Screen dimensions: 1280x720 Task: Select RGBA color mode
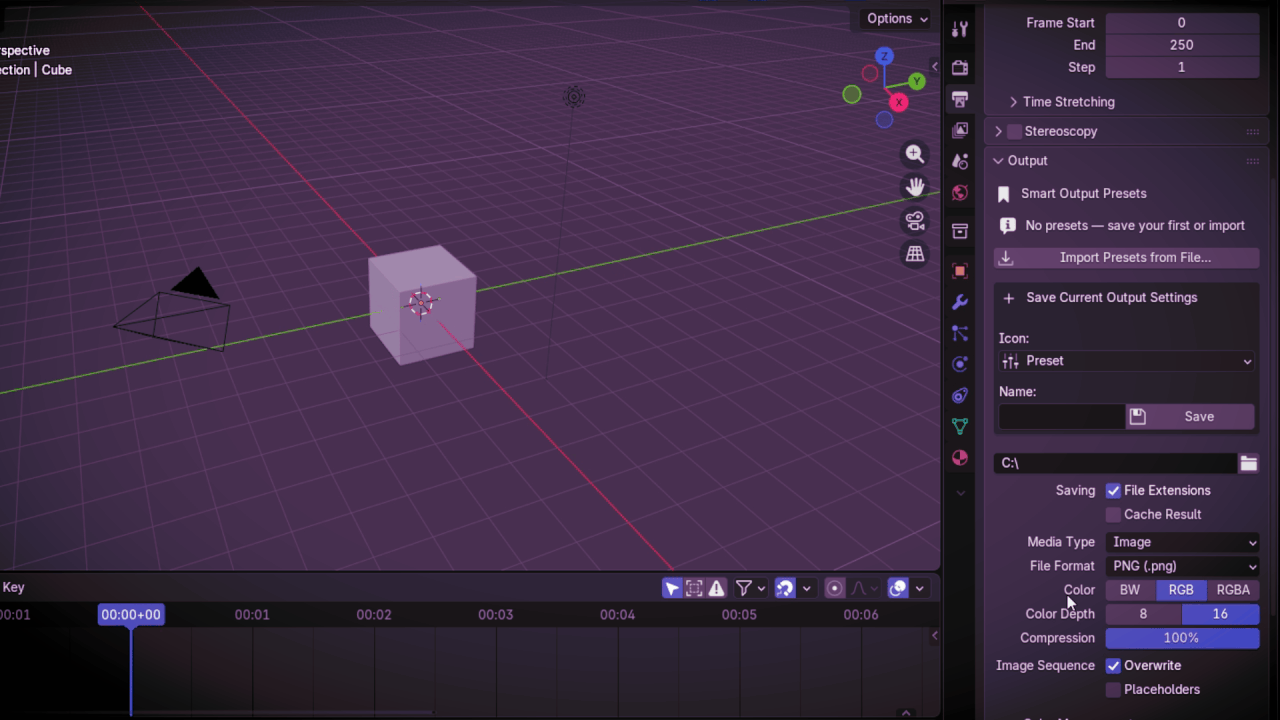tap(1233, 590)
